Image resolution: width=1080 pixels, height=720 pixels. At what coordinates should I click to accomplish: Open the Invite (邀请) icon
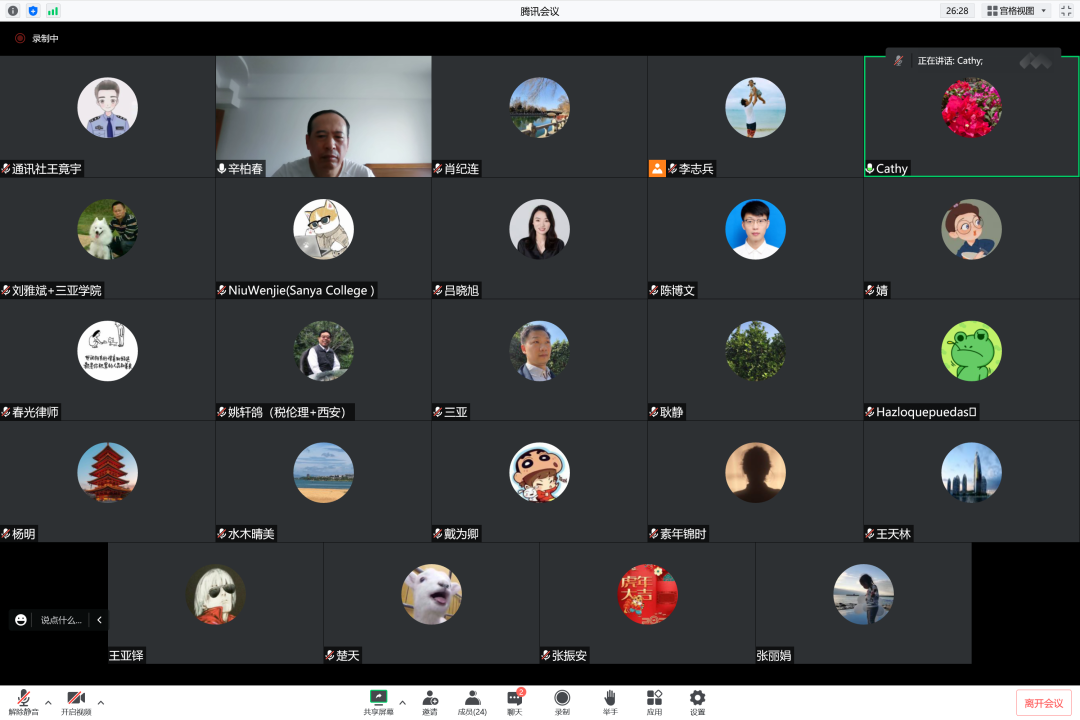click(430, 700)
